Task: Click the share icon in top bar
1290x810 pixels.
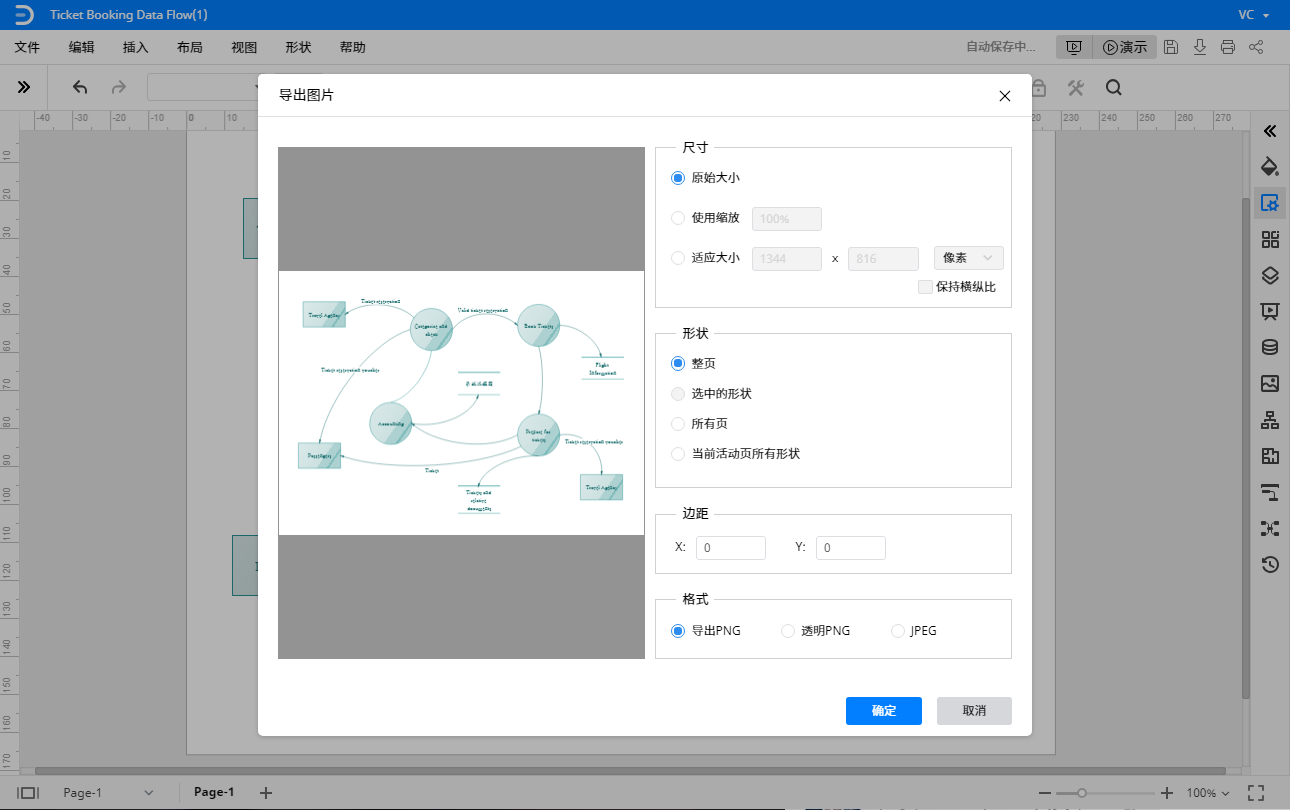Action: click(1256, 47)
